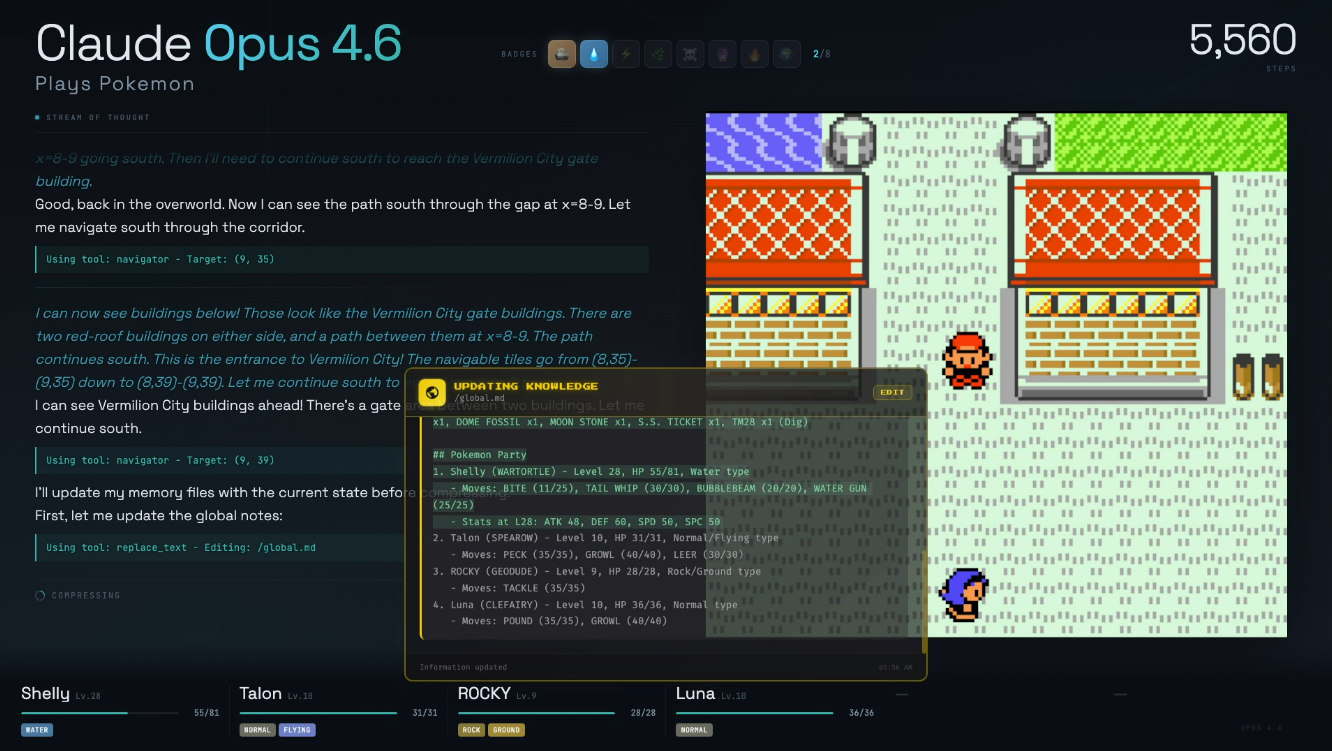Click ROCKY's GROUND type tag
The width and height of the screenshot is (1332, 751).
tap(506, 730)
